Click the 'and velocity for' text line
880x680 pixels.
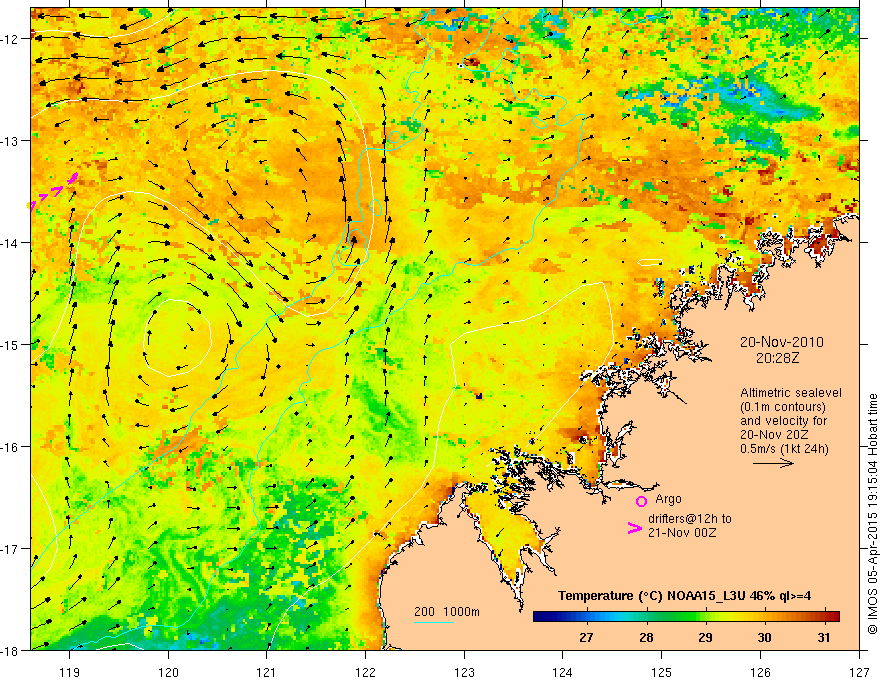point(783,421)
